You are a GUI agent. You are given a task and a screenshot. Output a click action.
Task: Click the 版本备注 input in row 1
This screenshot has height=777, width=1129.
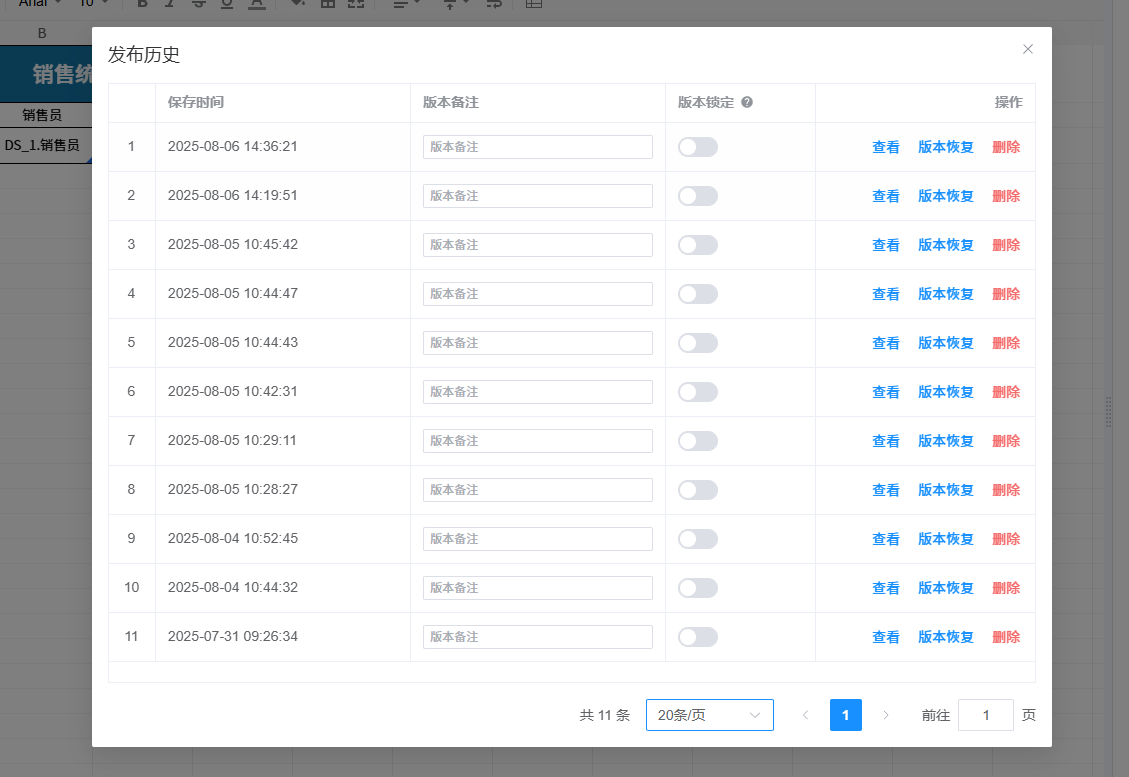(x=537, y=147)
